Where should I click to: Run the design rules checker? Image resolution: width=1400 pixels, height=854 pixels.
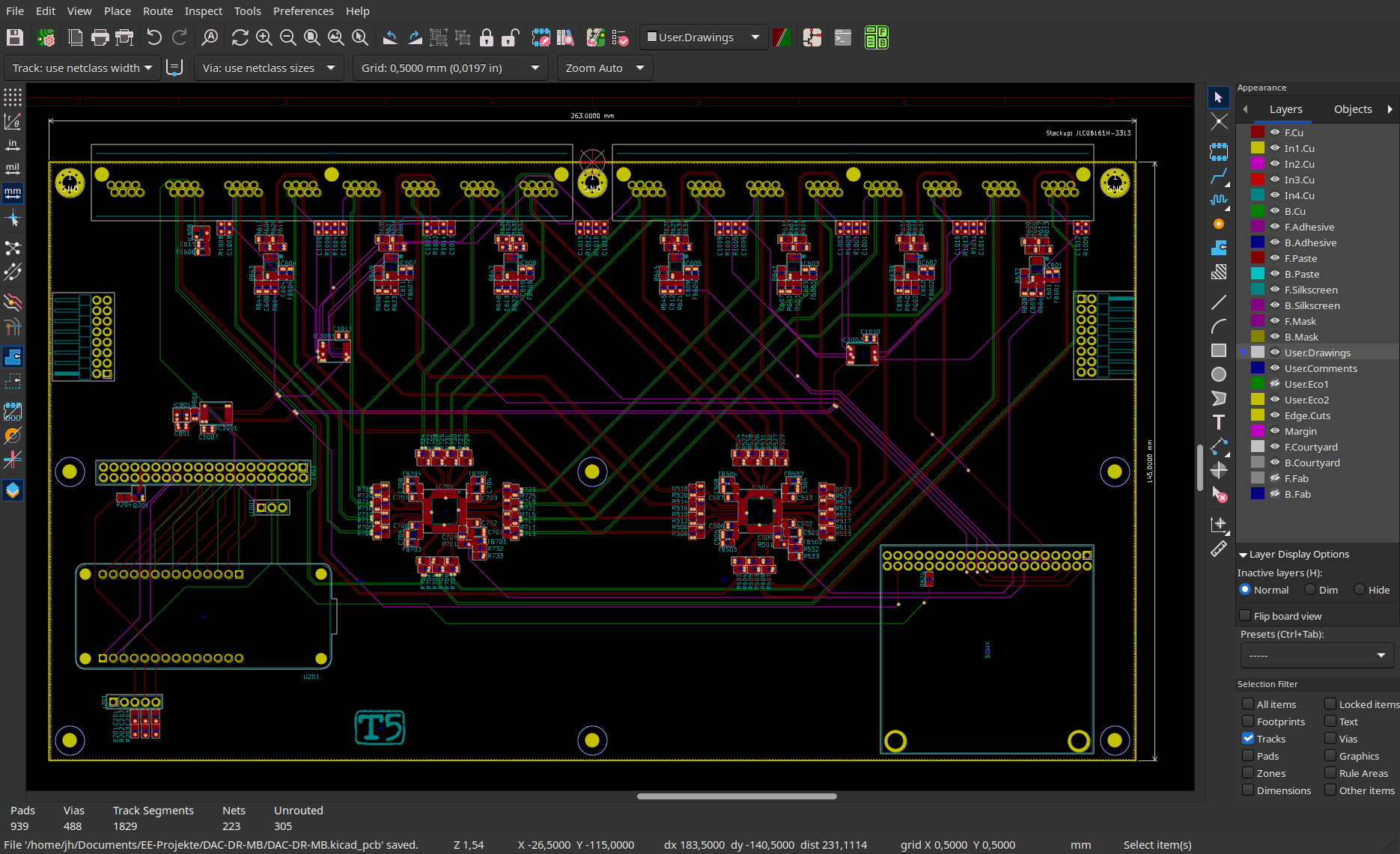click(620, 37)
